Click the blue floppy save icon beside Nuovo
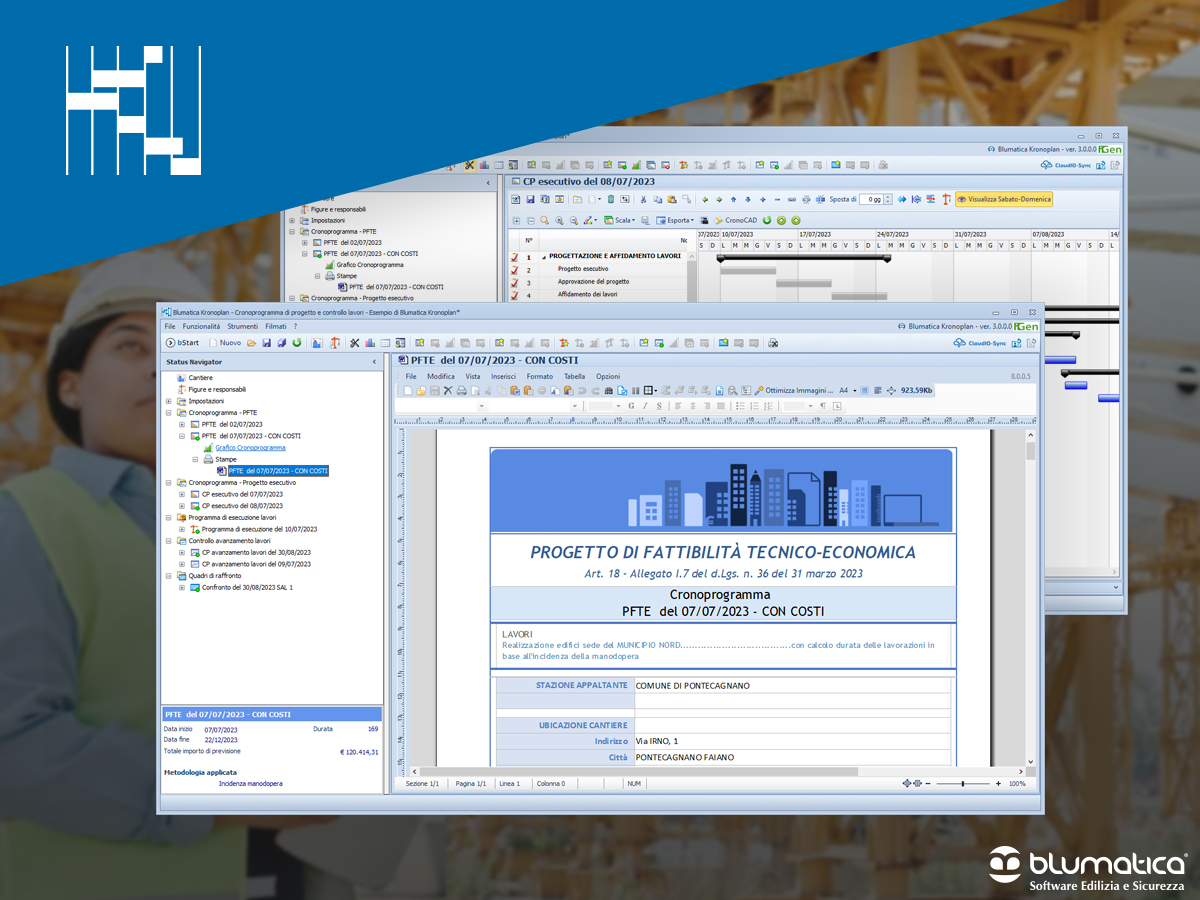The width and height of the screenshot is (1200, 900). (267, 343)
